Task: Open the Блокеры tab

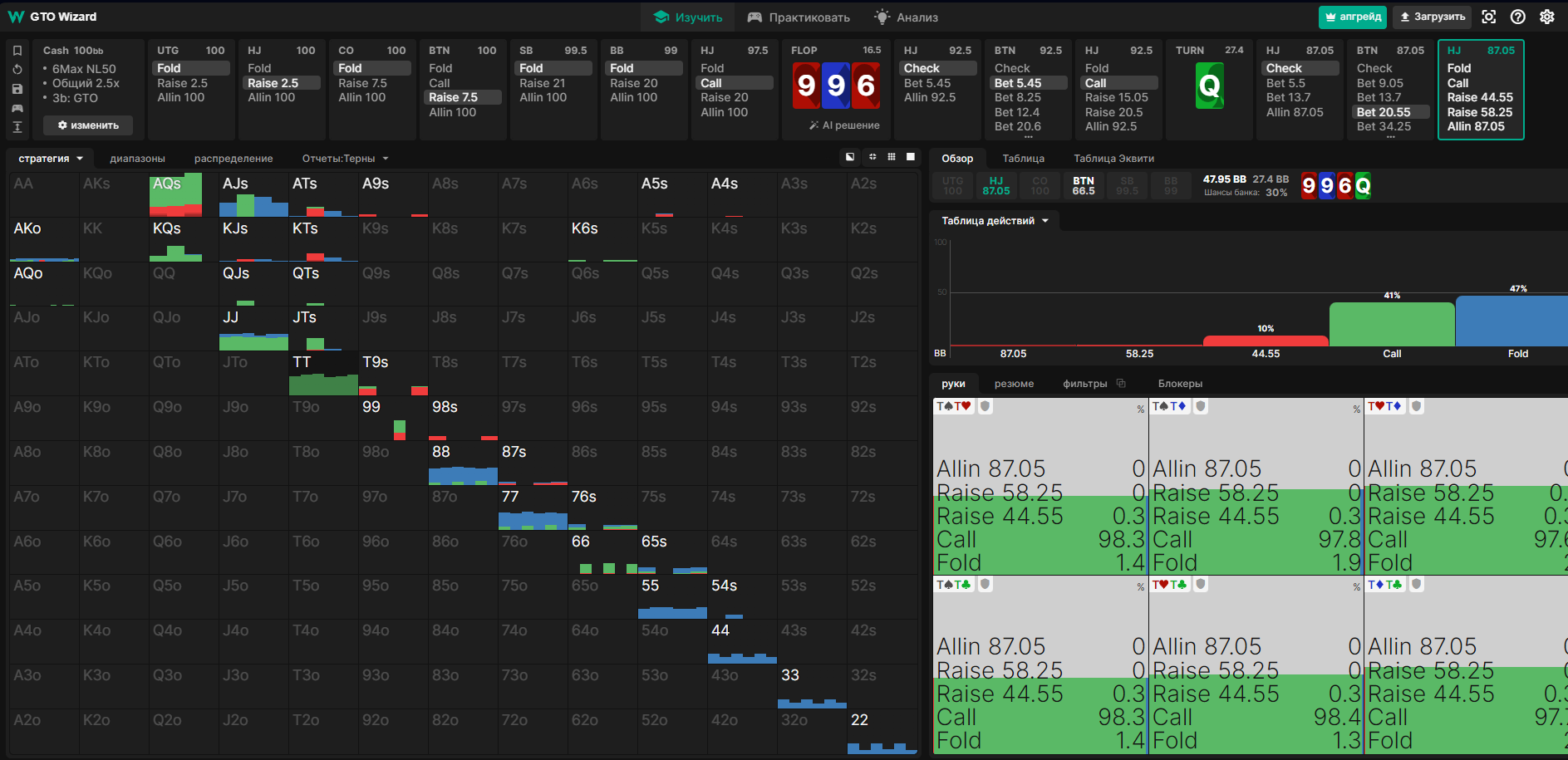Action: [1180, 384]
